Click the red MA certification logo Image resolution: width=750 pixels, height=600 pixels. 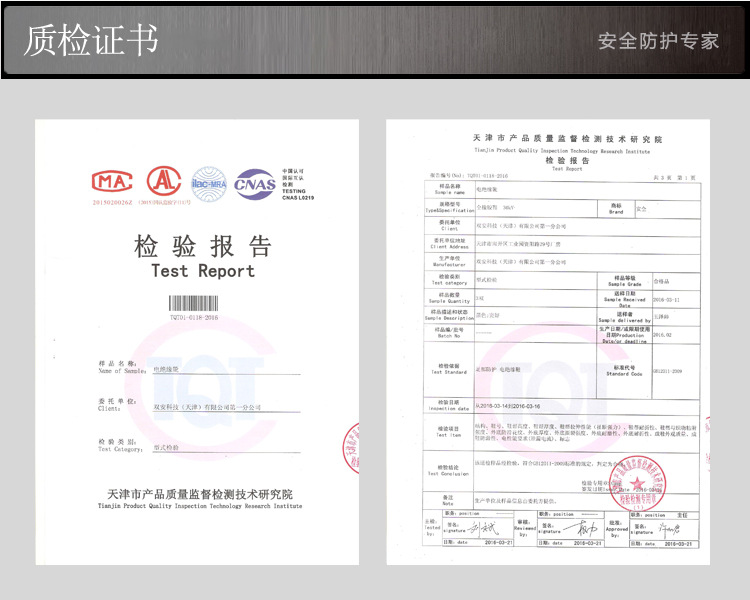[111, 183]
